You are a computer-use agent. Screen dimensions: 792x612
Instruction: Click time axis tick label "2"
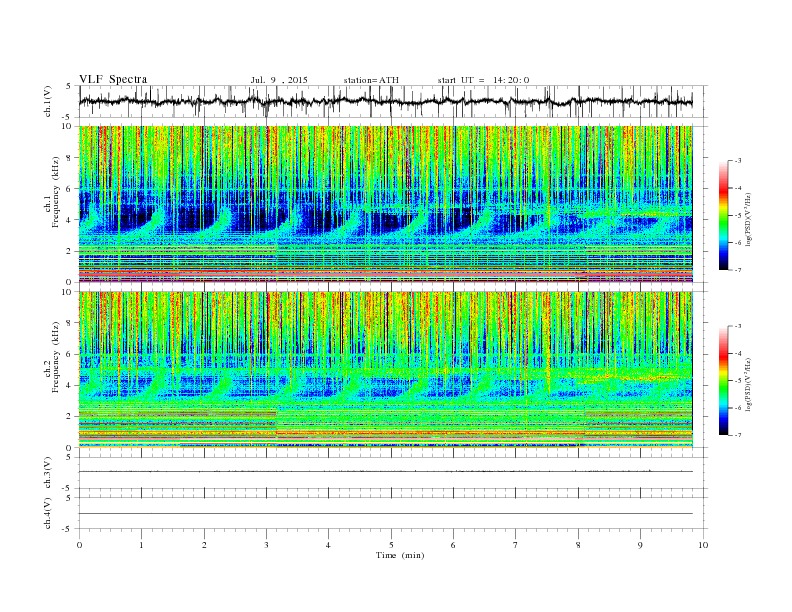[204, 545]
